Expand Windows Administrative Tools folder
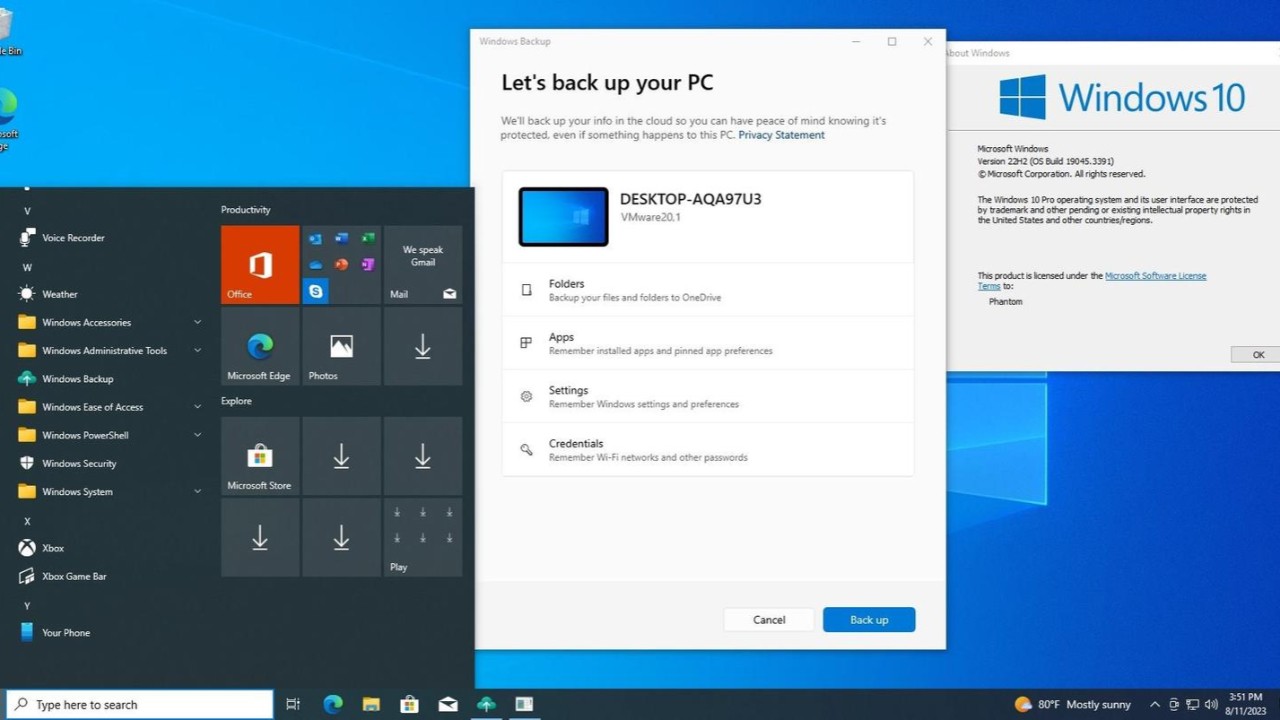Screen dimensions: 1280x720 point(104,350)
